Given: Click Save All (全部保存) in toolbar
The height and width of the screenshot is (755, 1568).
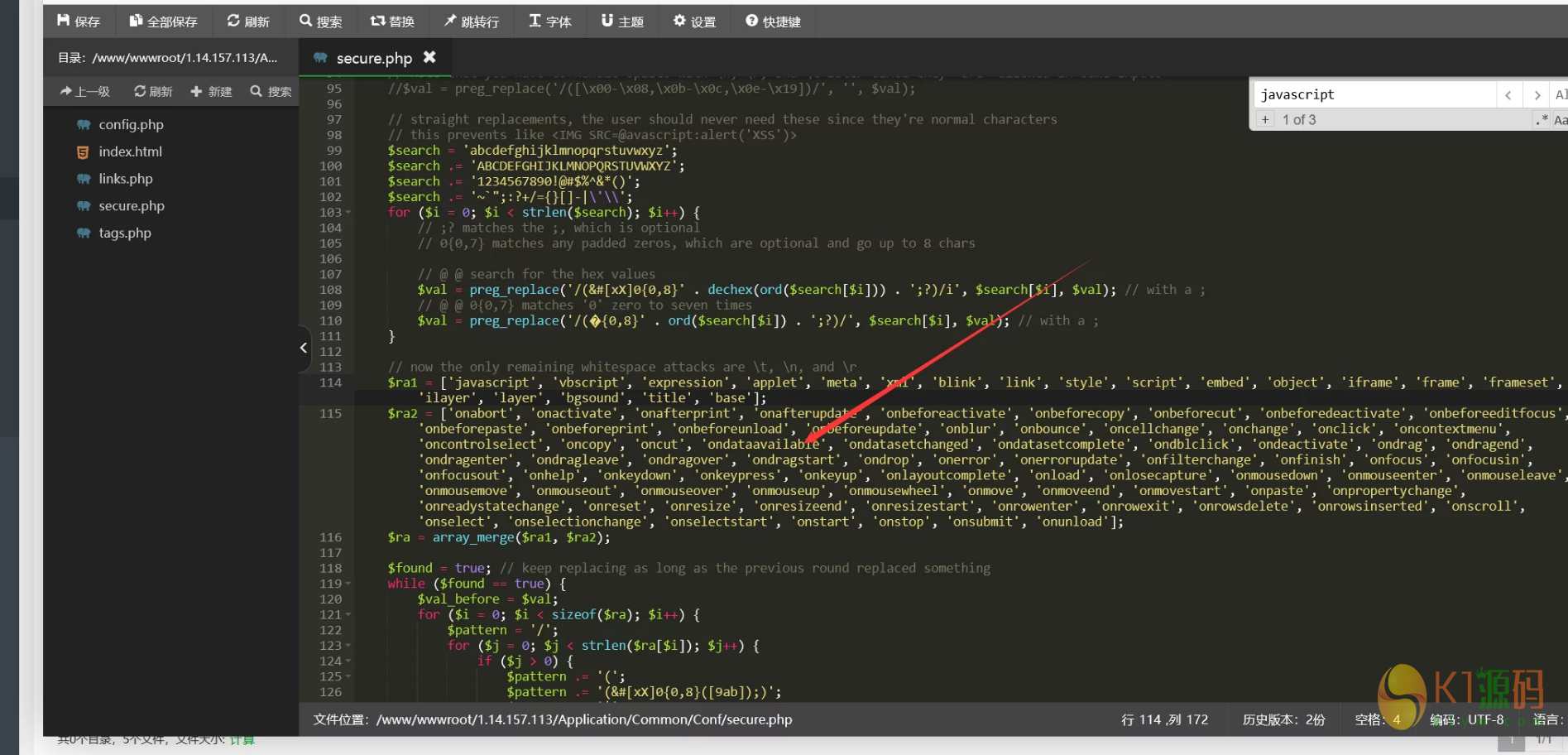Looking at the screenshot, I should coord(163,22).
